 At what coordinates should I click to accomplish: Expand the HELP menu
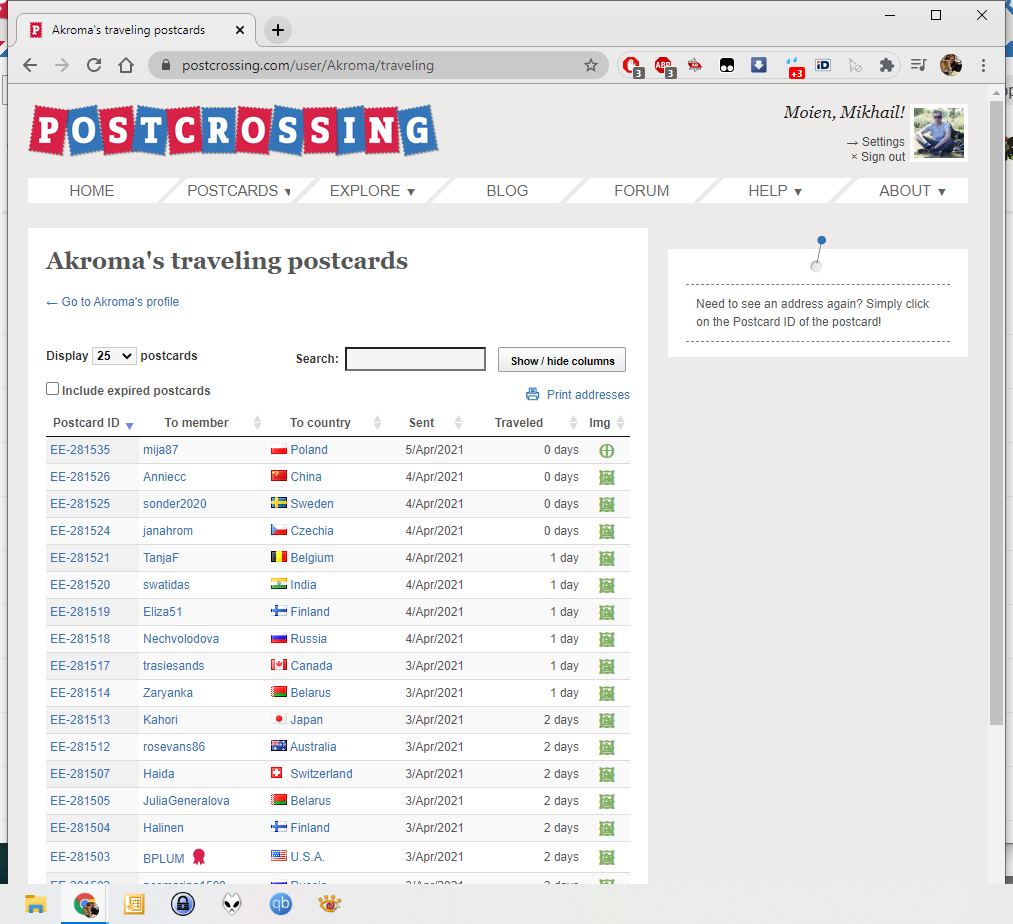coord(775,191)
